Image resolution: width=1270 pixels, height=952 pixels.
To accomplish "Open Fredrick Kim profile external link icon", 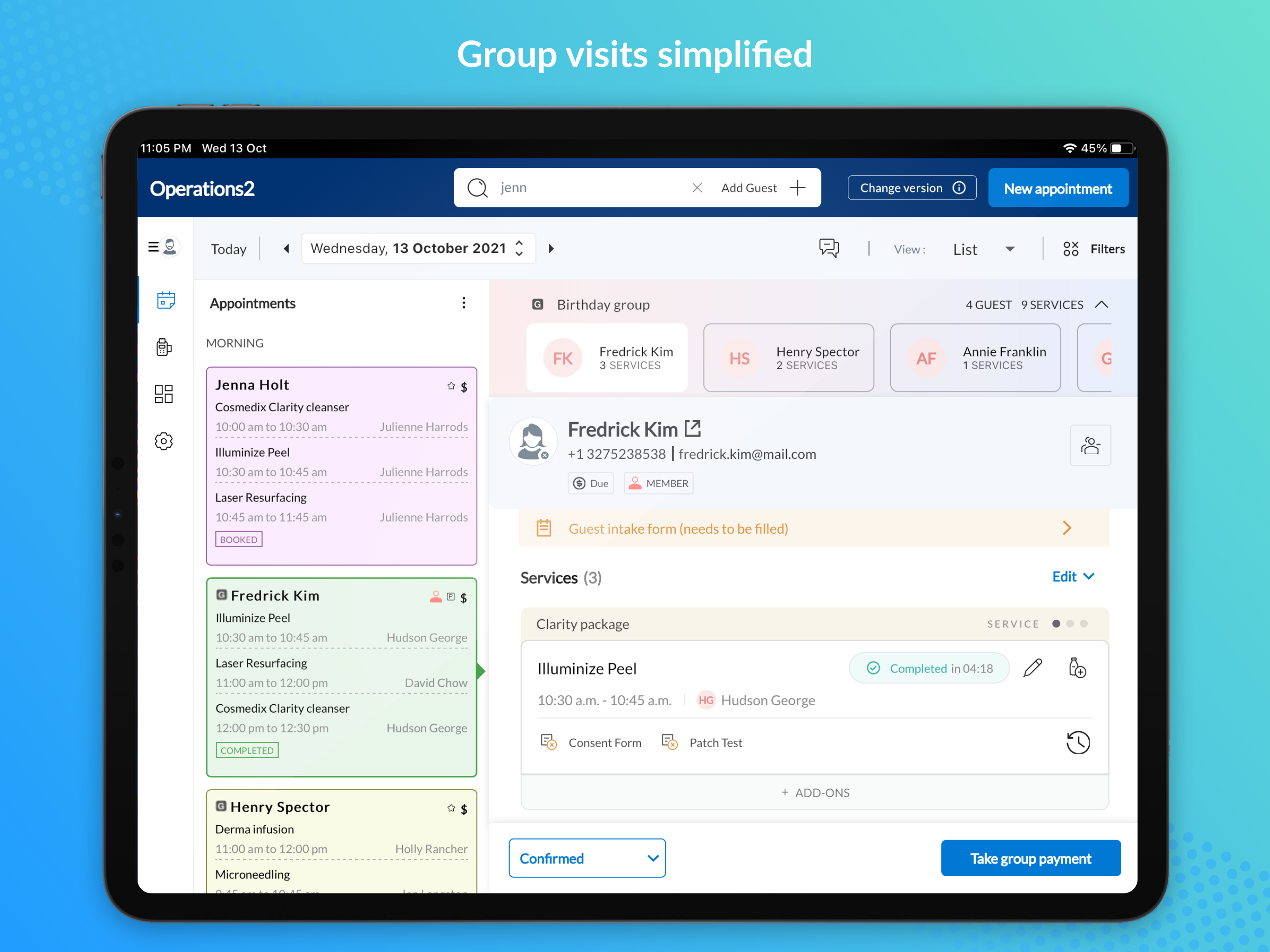I will 693,428.
